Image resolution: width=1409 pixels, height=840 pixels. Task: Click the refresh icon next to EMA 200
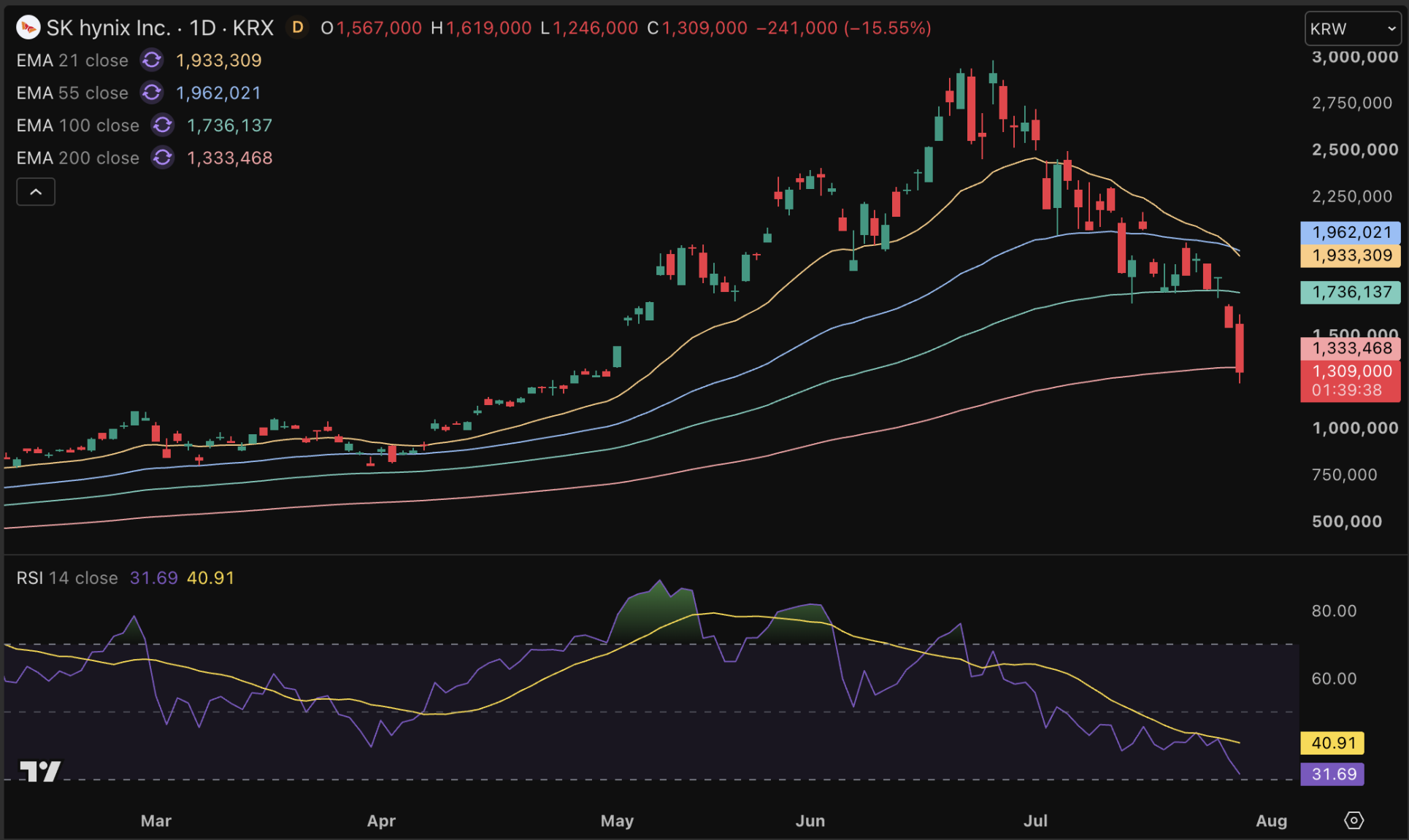coord(163,158)
